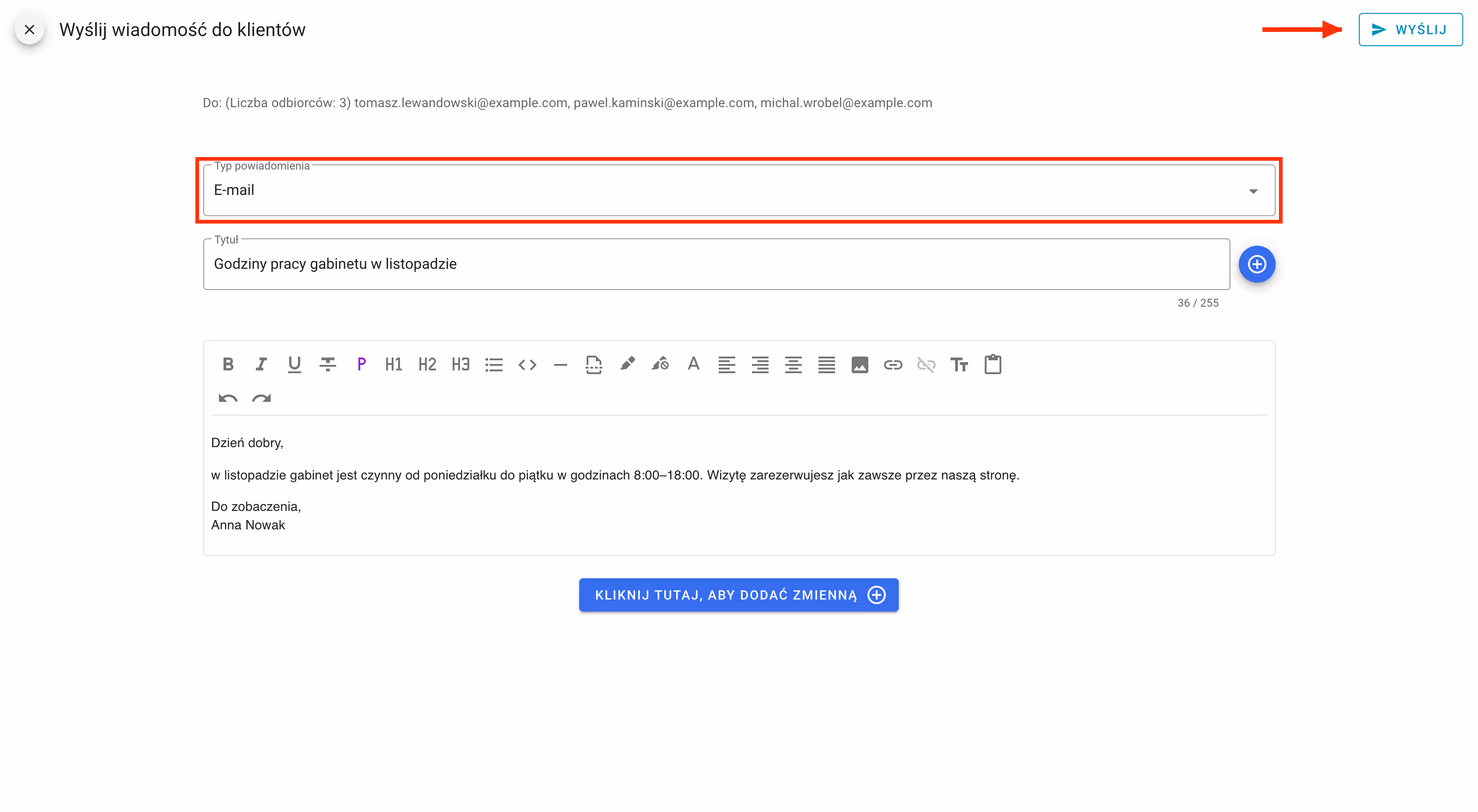Screen dimensions: 1478x812
Task: Open the Typ powiadomienia dropdown
Action: tap(739, 190)
